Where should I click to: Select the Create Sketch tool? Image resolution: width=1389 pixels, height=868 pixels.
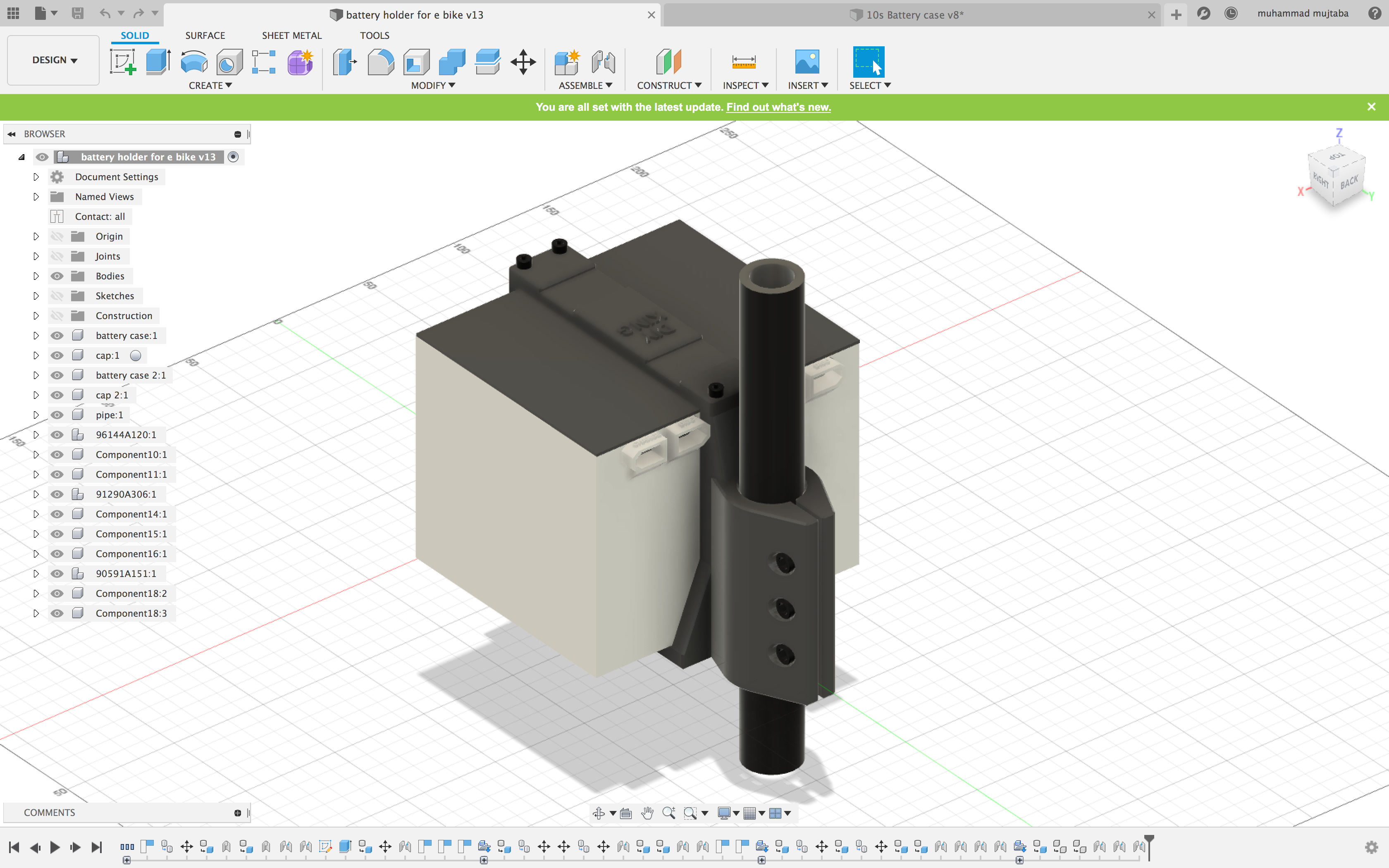(x=122, y=62)
